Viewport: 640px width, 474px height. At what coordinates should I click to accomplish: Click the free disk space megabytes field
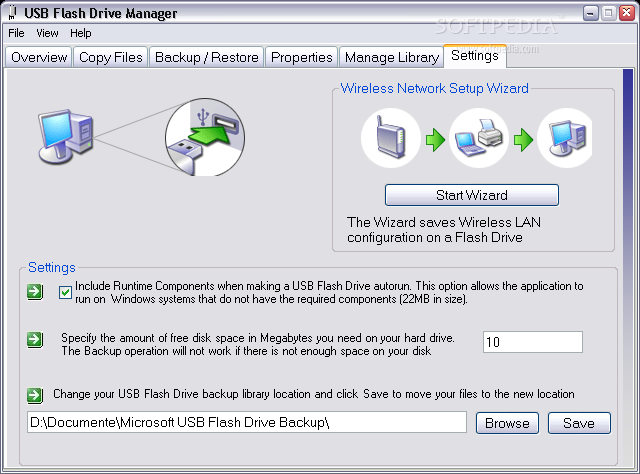(533, 342)
